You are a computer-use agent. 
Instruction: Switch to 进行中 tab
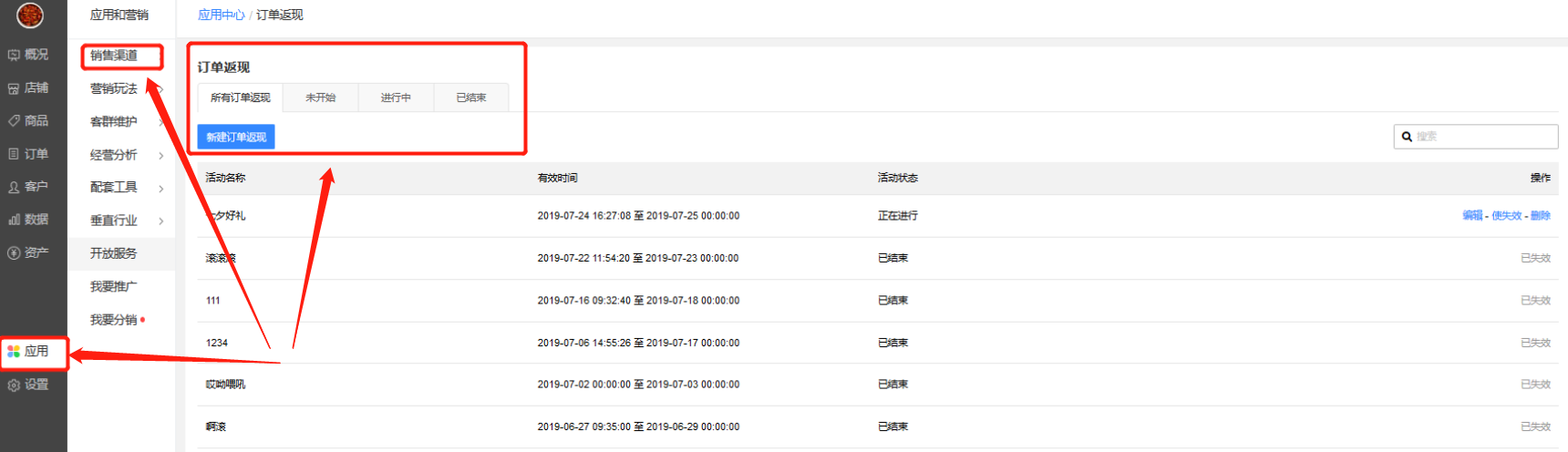396,98
